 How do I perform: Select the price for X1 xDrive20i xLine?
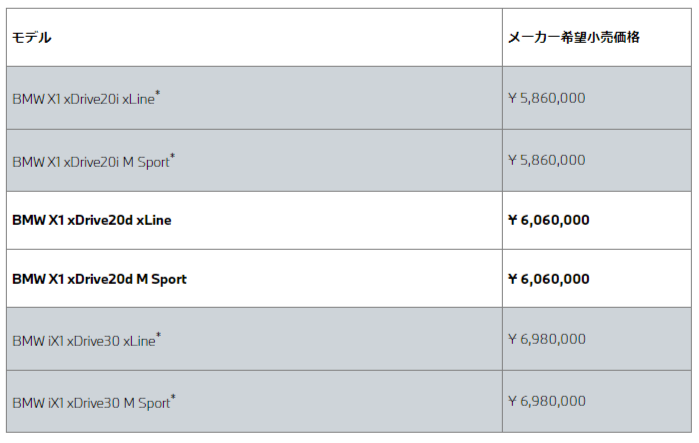point(546,98)
